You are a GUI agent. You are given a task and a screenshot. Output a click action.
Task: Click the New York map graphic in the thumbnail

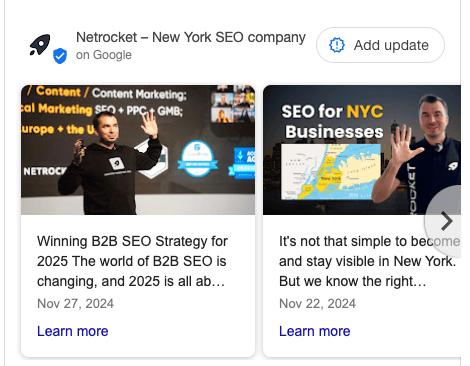tap(331, 172)
